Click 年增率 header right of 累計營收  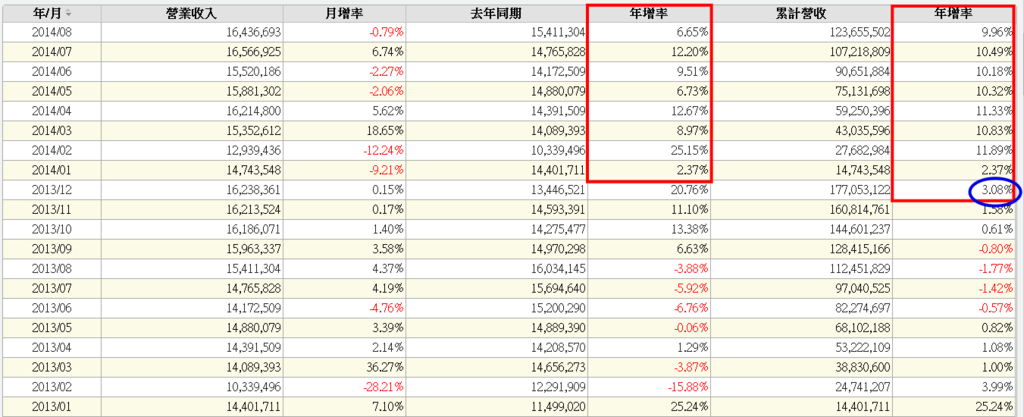(x=954, y=14)
